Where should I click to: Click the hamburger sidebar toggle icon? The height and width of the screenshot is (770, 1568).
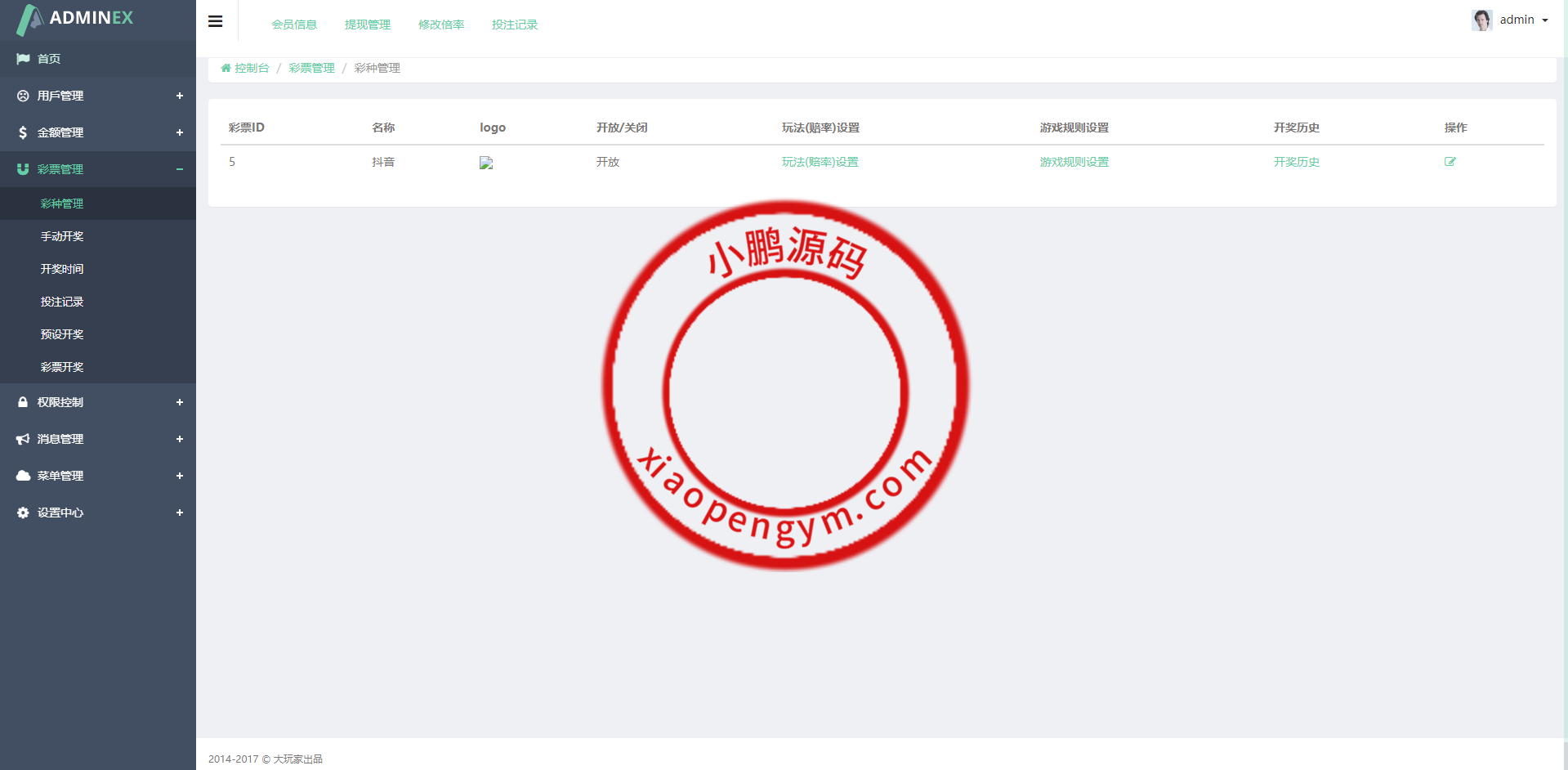point(216,21)
